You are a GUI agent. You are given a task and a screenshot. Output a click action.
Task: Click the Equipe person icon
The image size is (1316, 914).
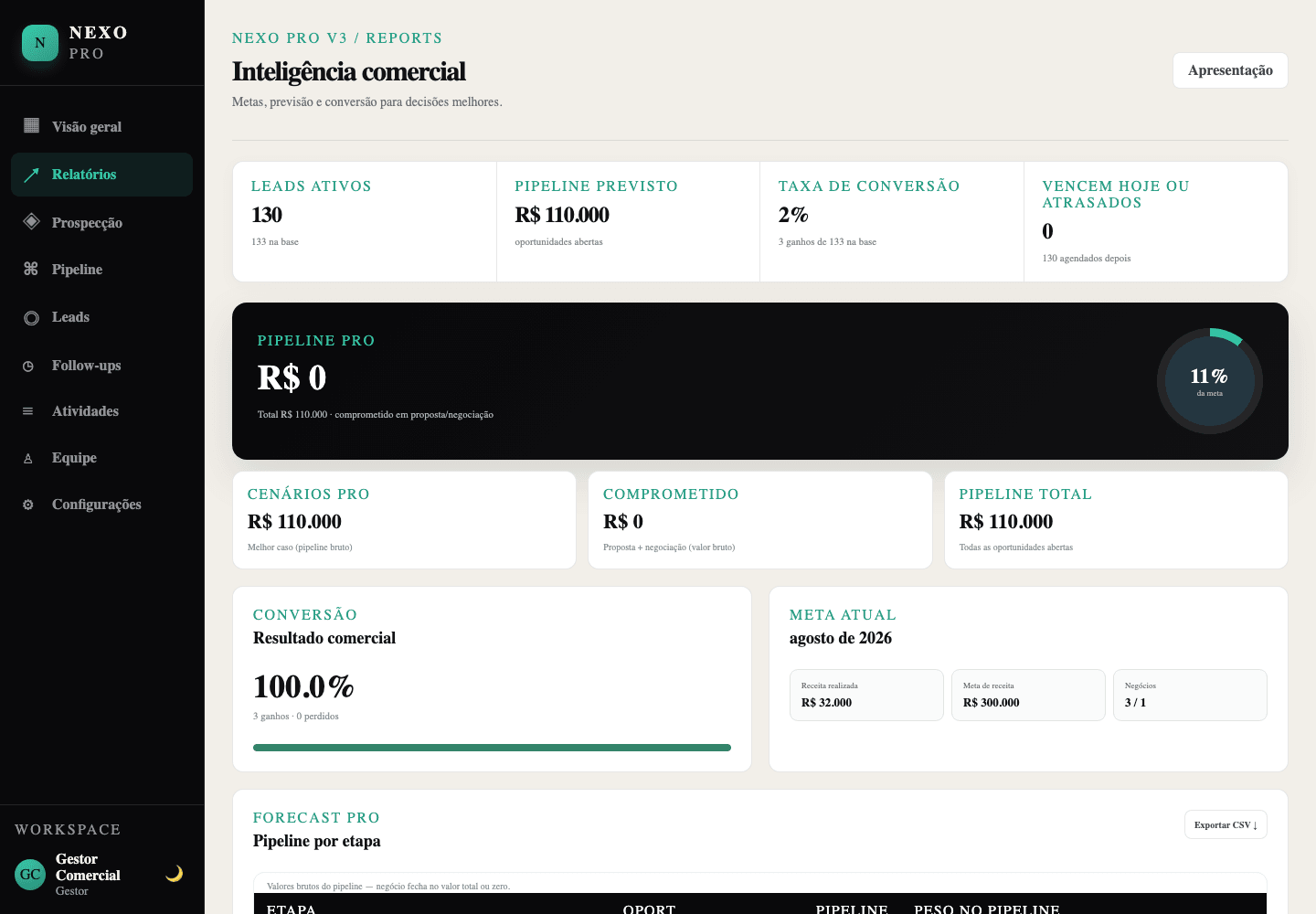[x=28, y=458]
